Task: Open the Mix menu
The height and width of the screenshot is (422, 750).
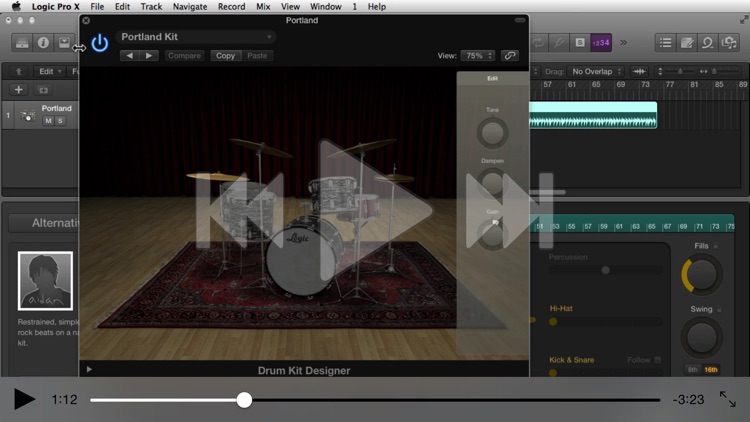Action: (x=263, y=7)
